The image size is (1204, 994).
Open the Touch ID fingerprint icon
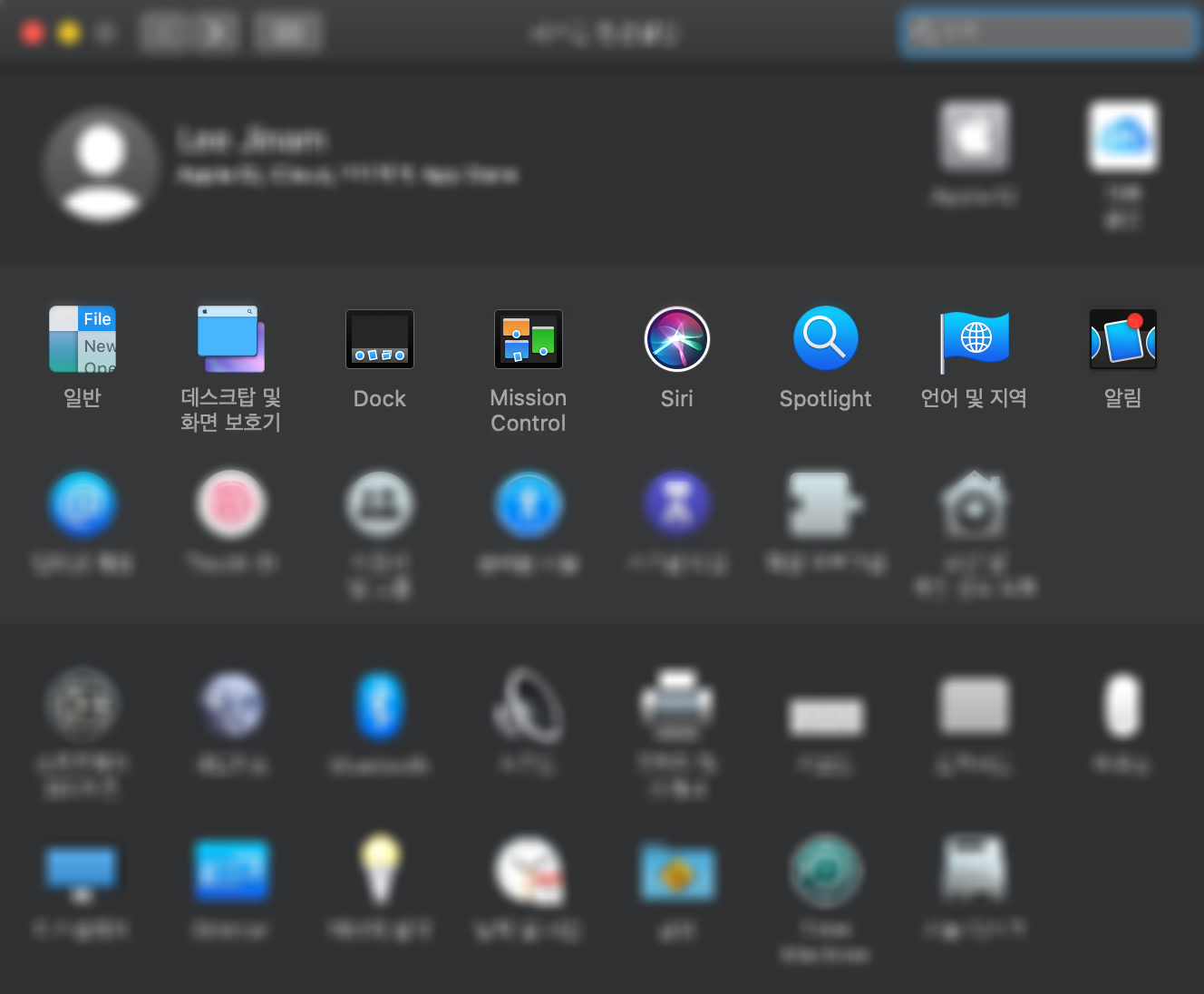tap(231, 504)
